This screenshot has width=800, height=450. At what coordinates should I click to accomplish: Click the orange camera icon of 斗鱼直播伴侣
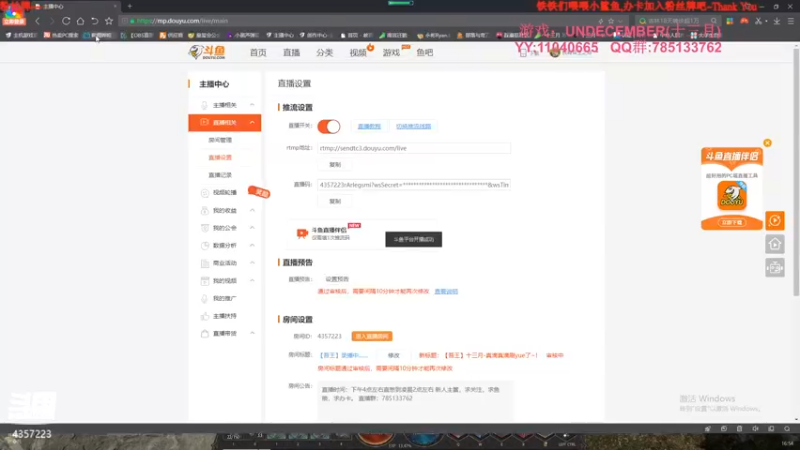tap(302, 233)
